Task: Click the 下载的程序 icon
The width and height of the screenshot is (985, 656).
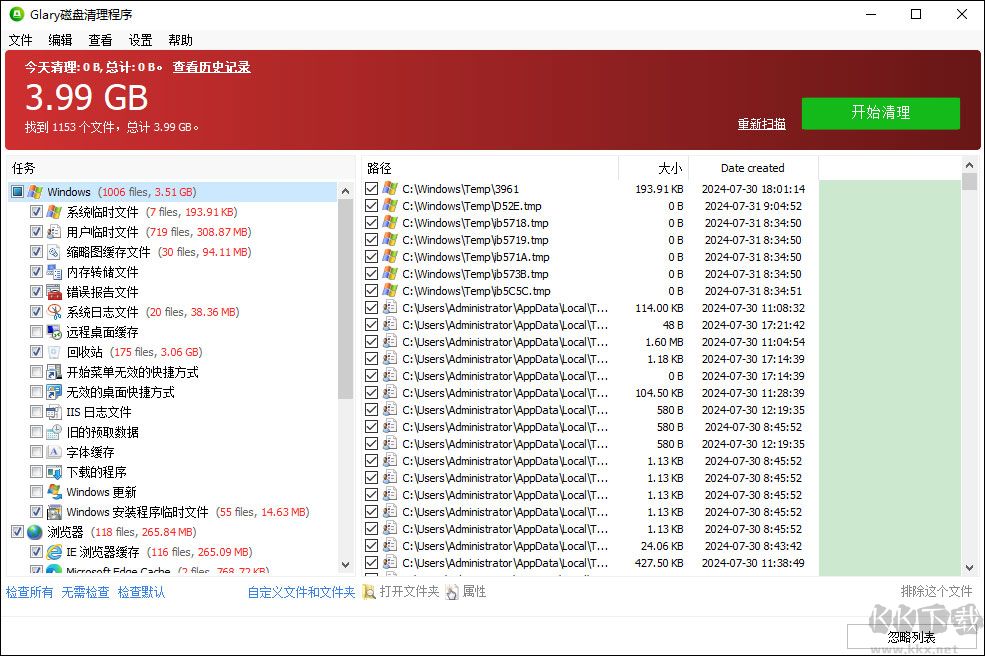Action: tap(55, 472)
